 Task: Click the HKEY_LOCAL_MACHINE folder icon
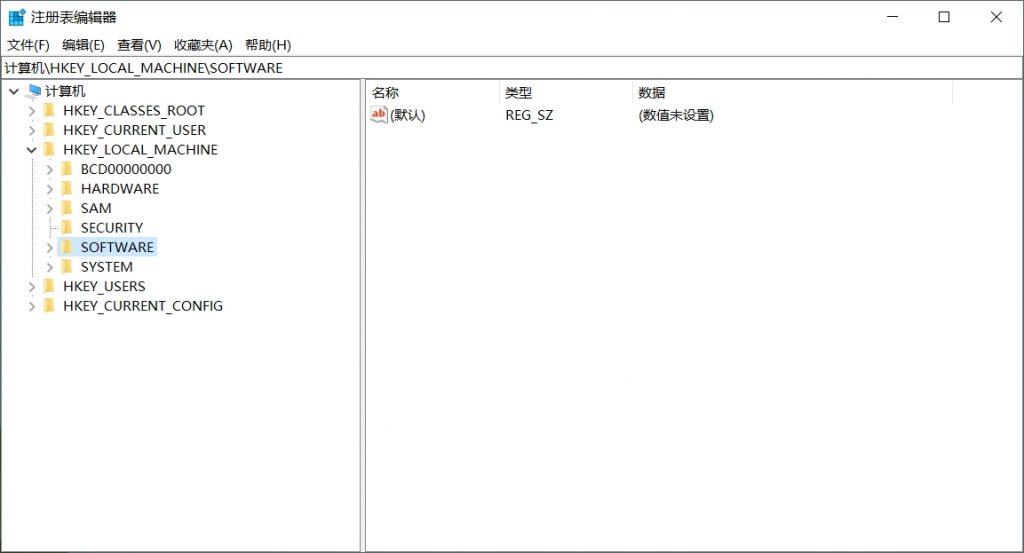[x=49, y=150]
